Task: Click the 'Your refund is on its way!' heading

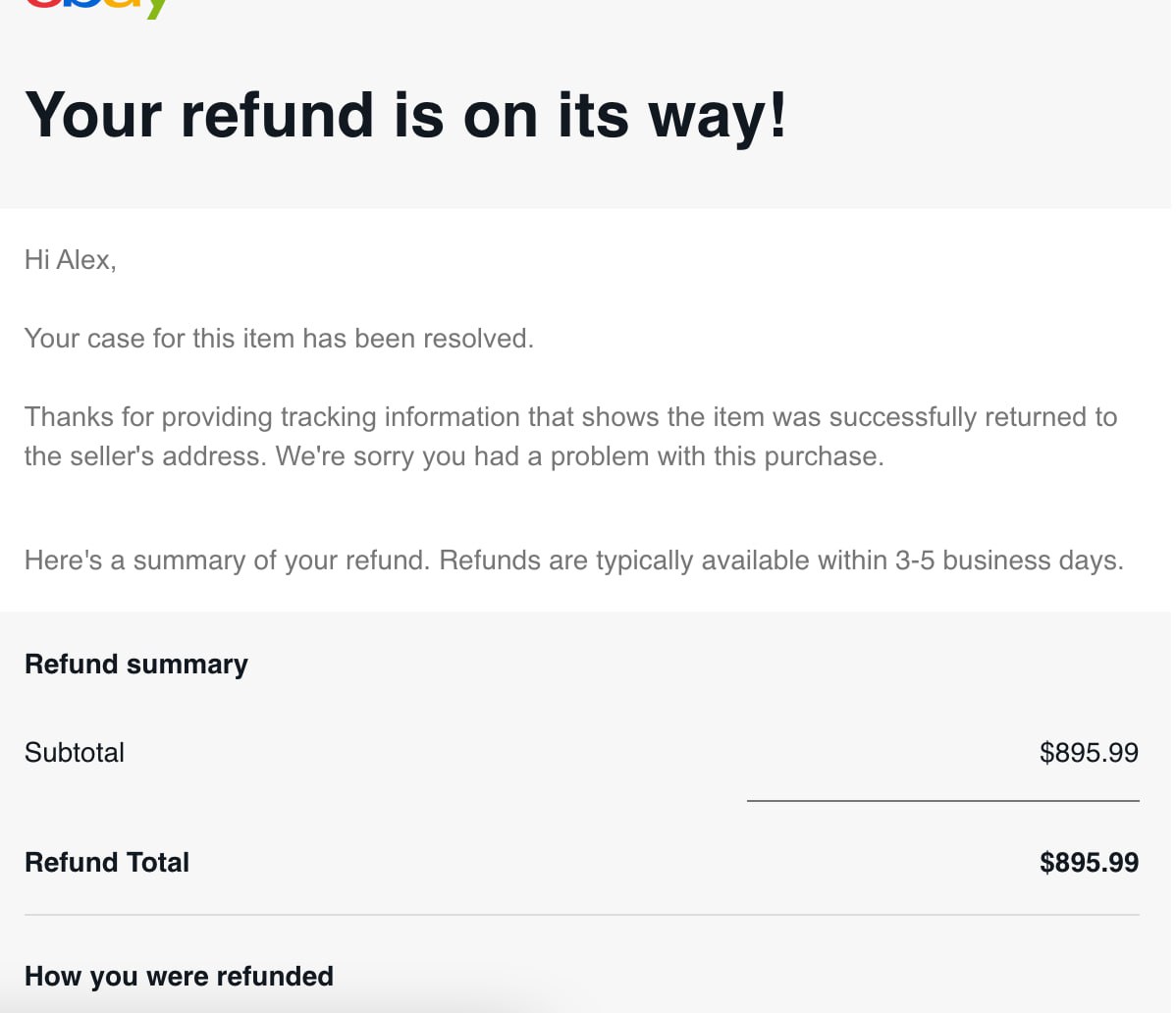Action: coord(405,115)
